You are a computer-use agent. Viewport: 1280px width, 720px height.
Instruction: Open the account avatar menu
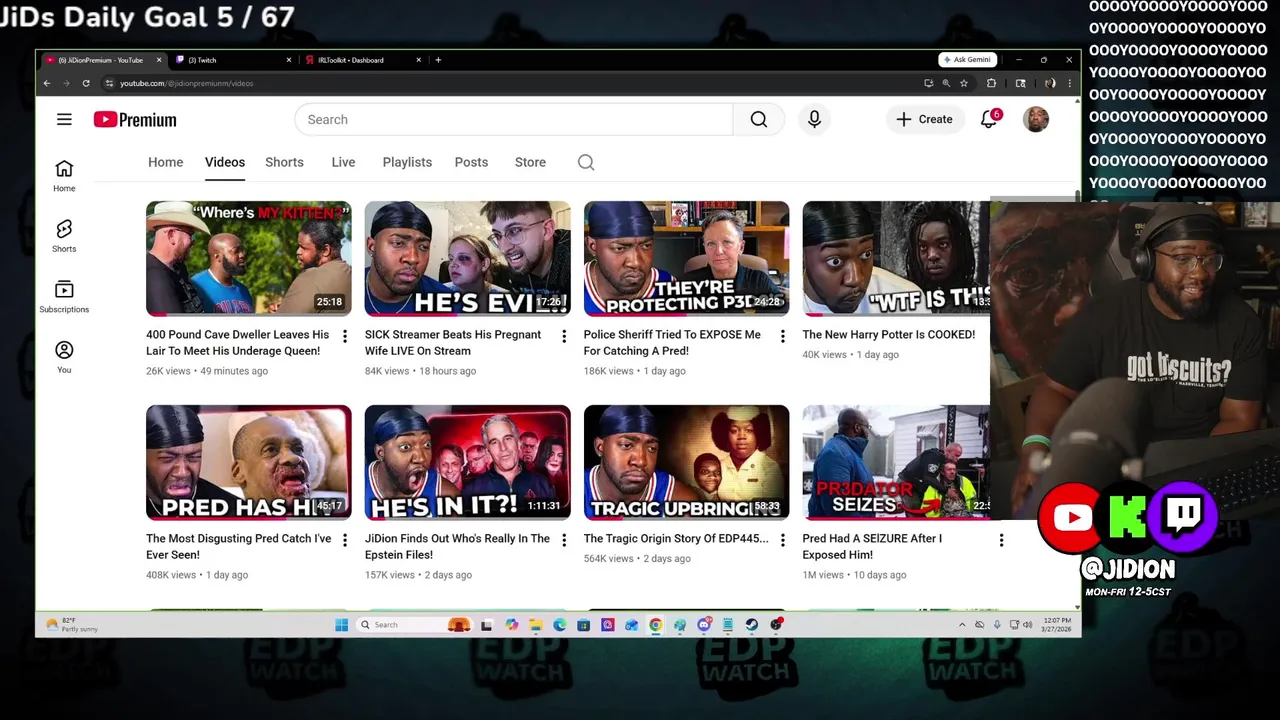pos(1036,119)
